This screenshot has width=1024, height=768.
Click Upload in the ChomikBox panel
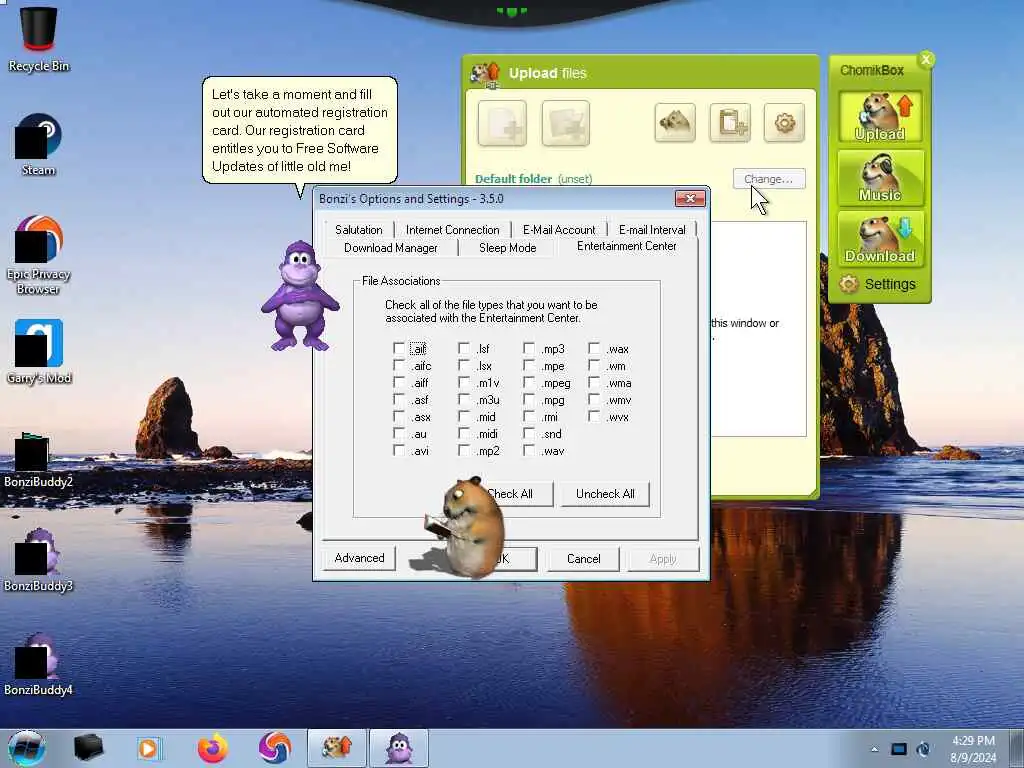click(880, 117)
